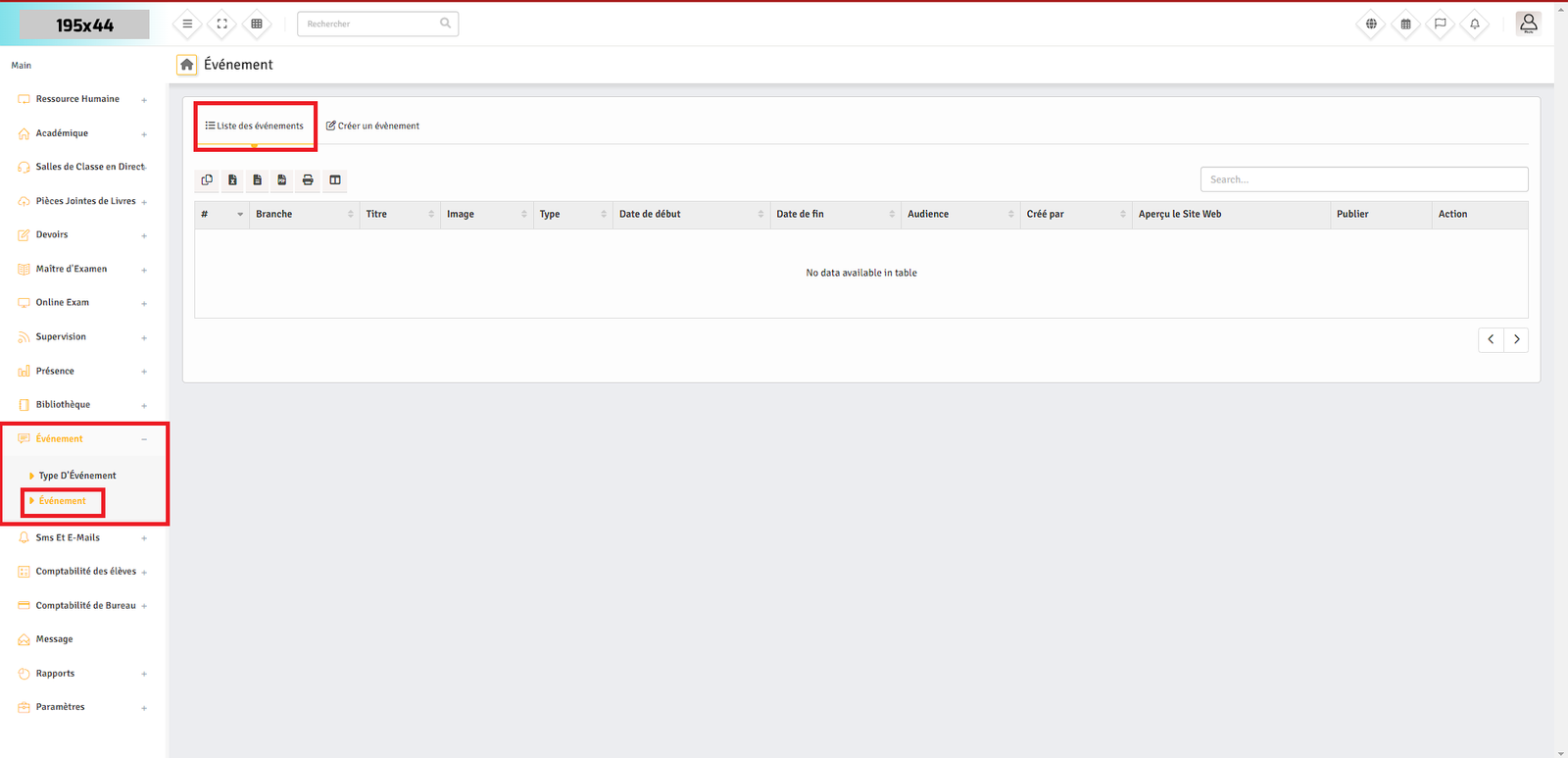This screenshot has width=1568, height=758.
Task: Click the flag icon in header
Action: pos(1440,24)
